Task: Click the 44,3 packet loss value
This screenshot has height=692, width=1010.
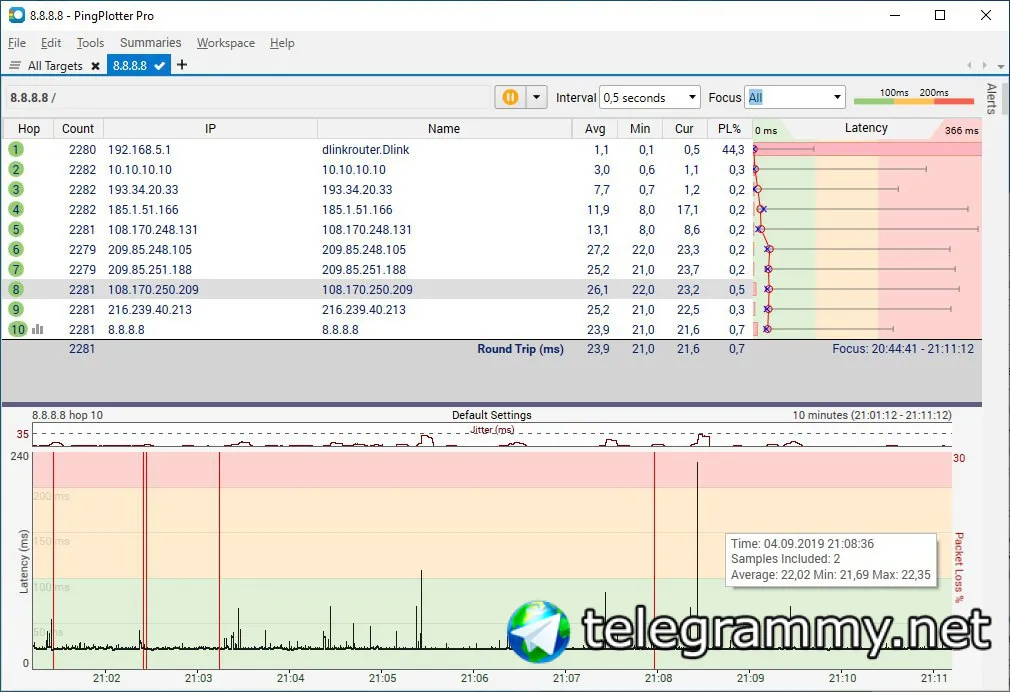Action: click(x=733, y=149)
